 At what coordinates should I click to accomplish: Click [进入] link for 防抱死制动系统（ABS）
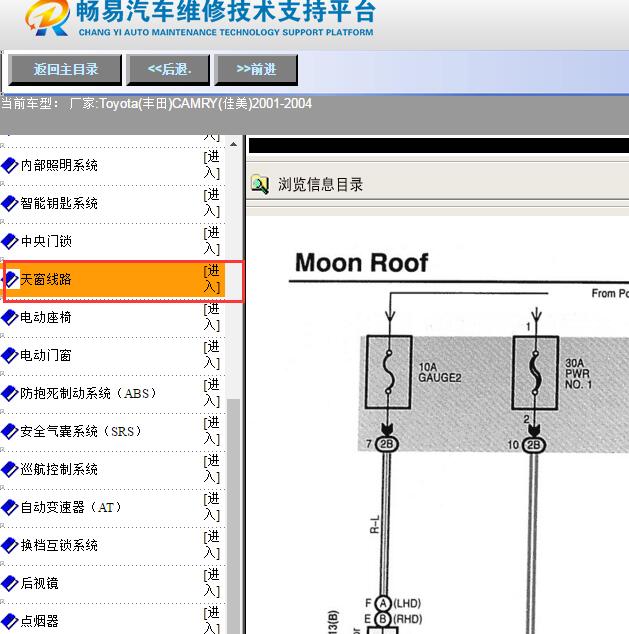click(x=212, y=393)
